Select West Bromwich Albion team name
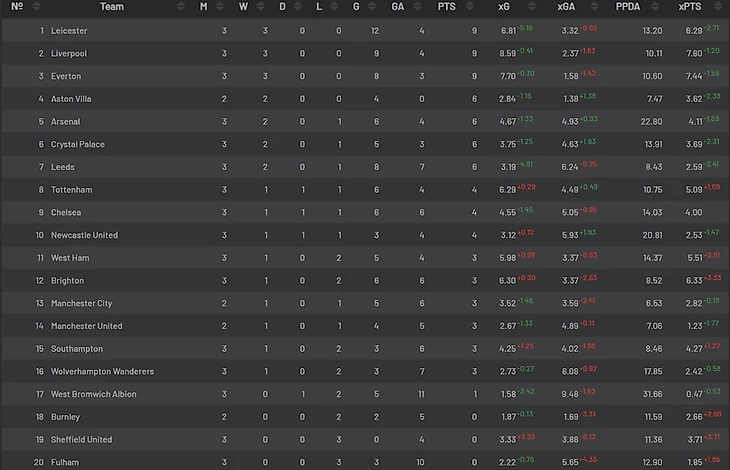Viewport: 730px width, 470px height. tap(94, 394)
